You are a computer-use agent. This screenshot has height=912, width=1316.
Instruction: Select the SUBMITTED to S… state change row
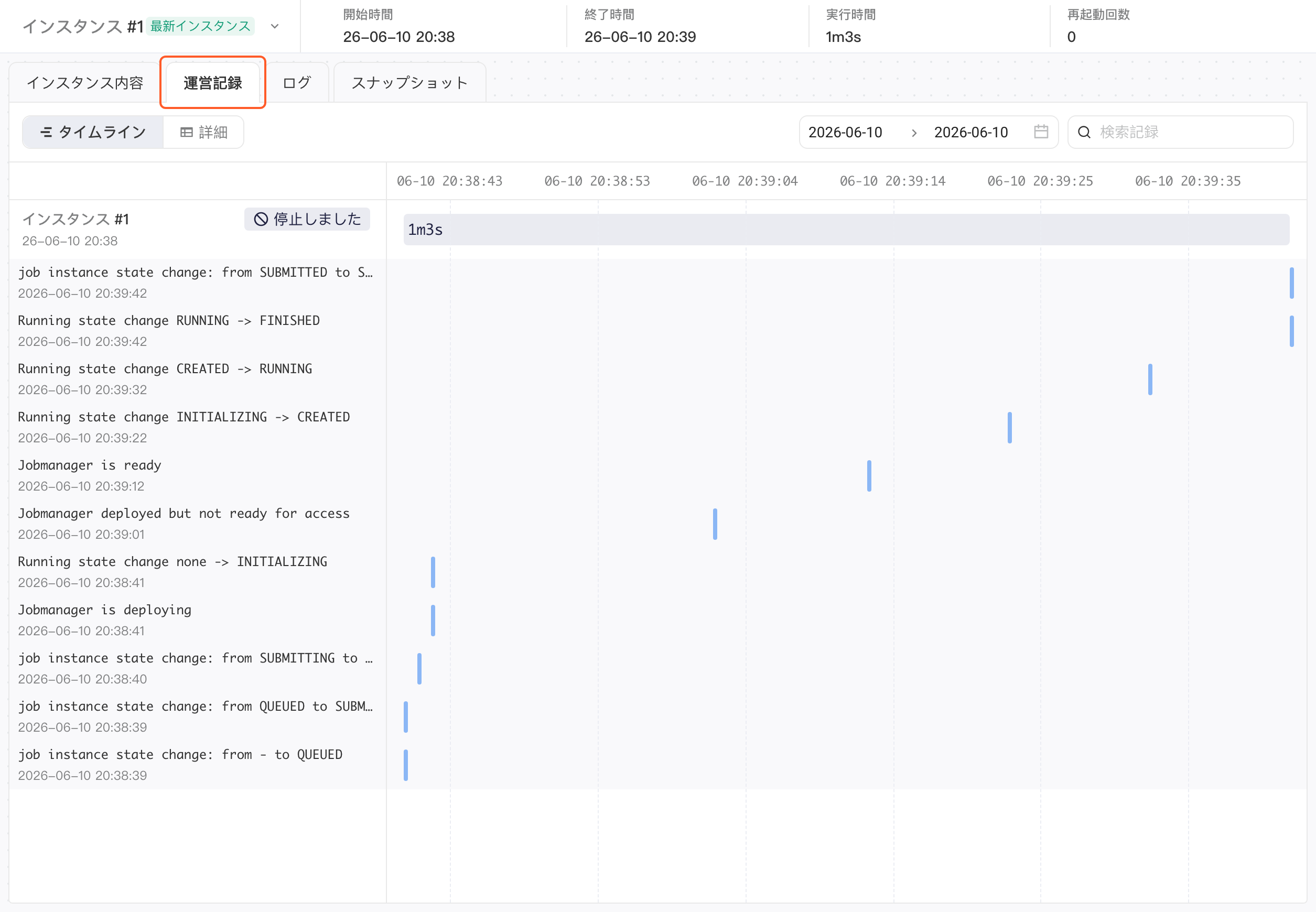point(197,283)
